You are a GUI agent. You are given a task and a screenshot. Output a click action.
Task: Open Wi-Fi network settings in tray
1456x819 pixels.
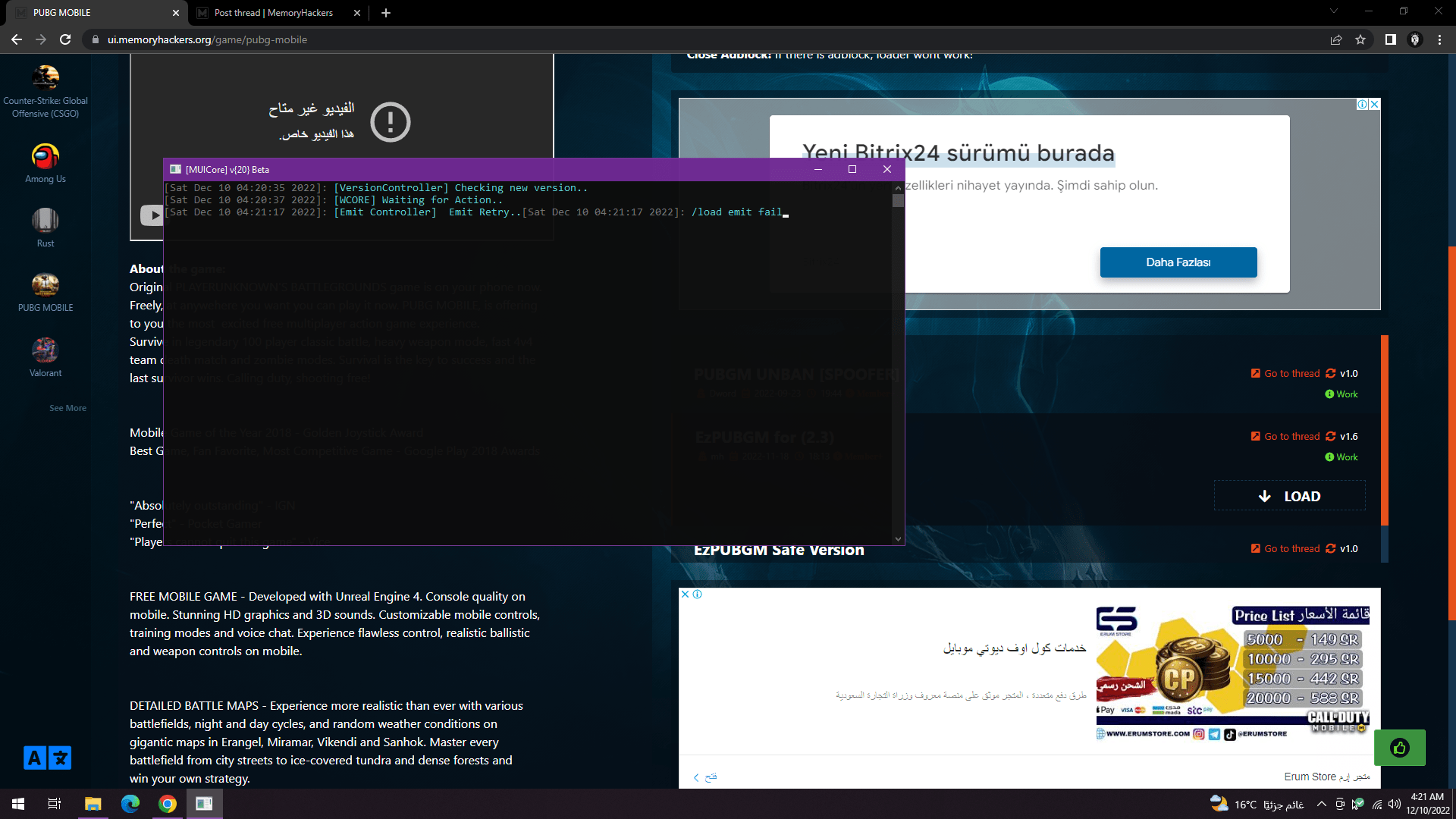pyautogui.click(x=1377, y=805)
